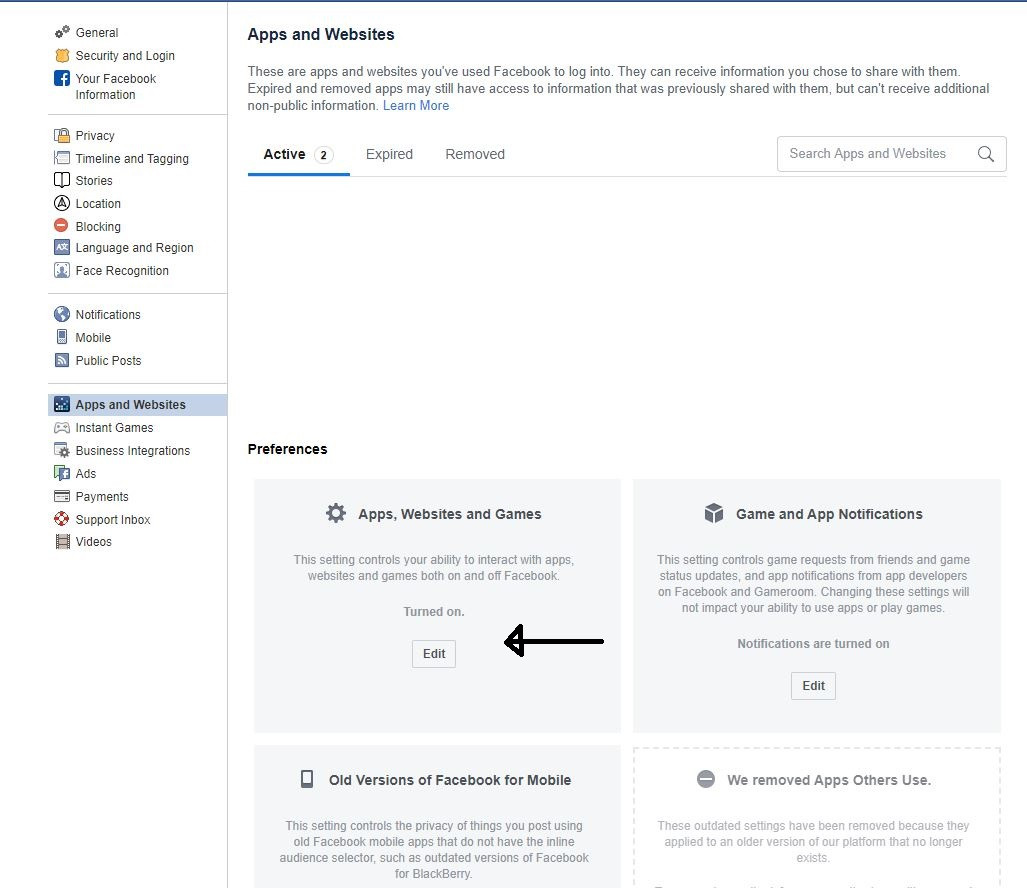Edit Apps, Websites and Games setting
Screen dimensions: 1027x888
click(434, 654)
